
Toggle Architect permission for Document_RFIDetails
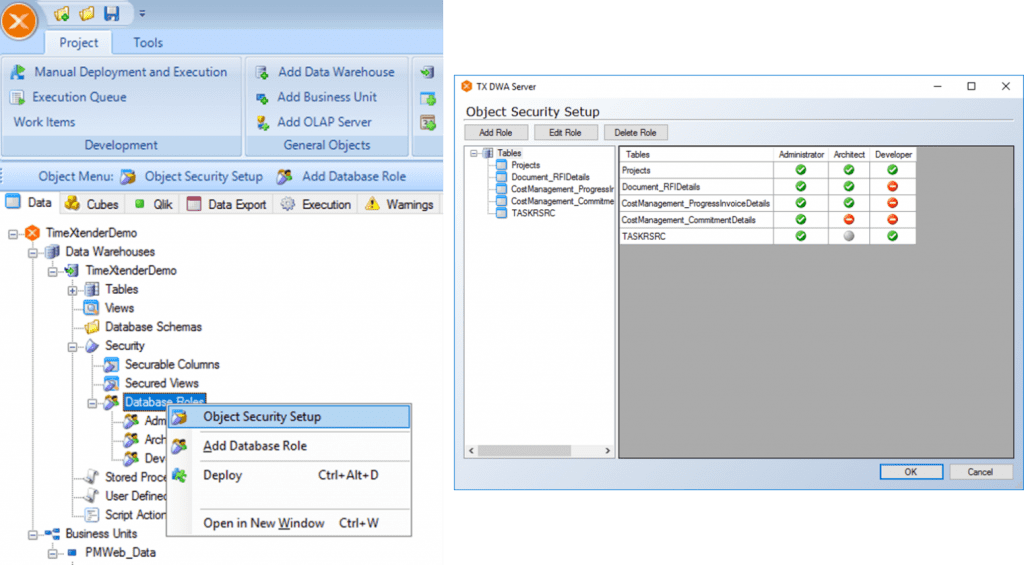849,186
